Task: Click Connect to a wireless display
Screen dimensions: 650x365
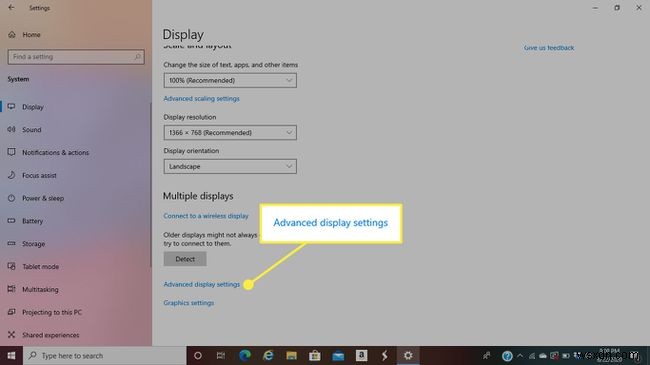Action: [x=206, y=216]
